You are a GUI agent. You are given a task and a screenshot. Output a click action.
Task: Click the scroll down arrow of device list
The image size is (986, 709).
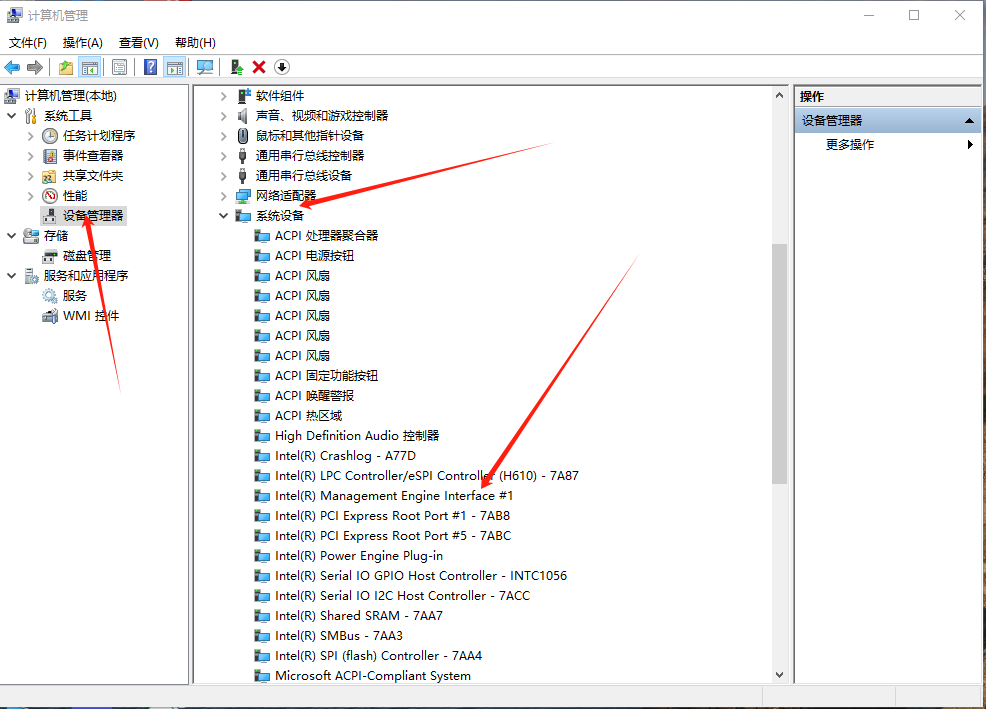tap(780, 674)
